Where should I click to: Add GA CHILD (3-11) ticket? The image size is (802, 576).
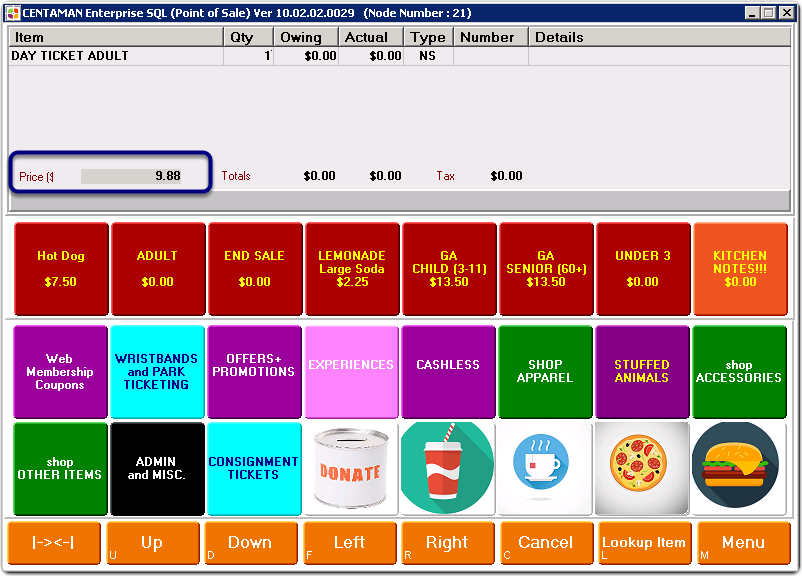(449, 269)
